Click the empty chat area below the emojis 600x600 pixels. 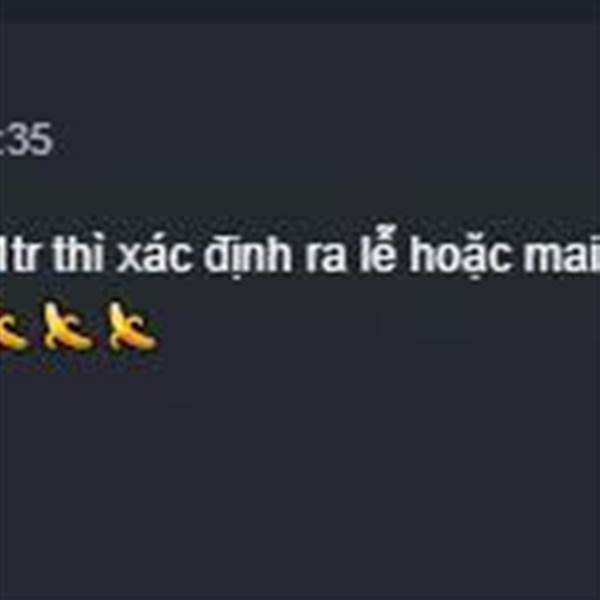tap(300, 478)
